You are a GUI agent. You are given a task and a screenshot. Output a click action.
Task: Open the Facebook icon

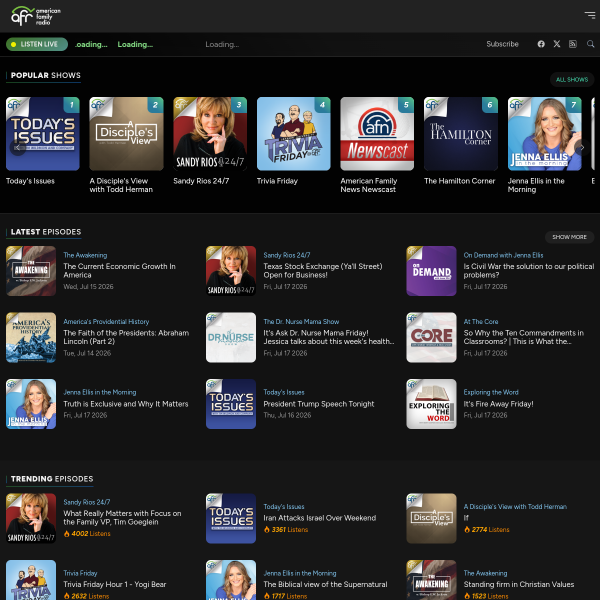click(541, 44)
